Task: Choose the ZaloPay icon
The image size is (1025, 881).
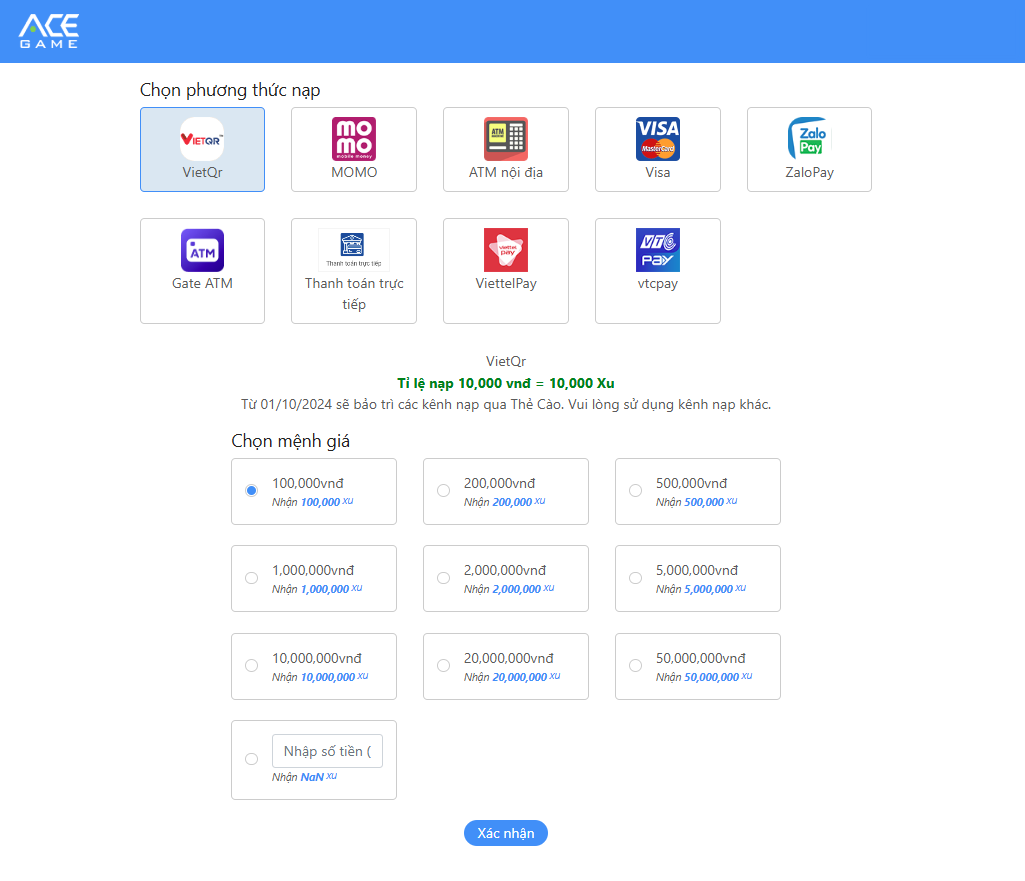Action: (x=809, y=139)
